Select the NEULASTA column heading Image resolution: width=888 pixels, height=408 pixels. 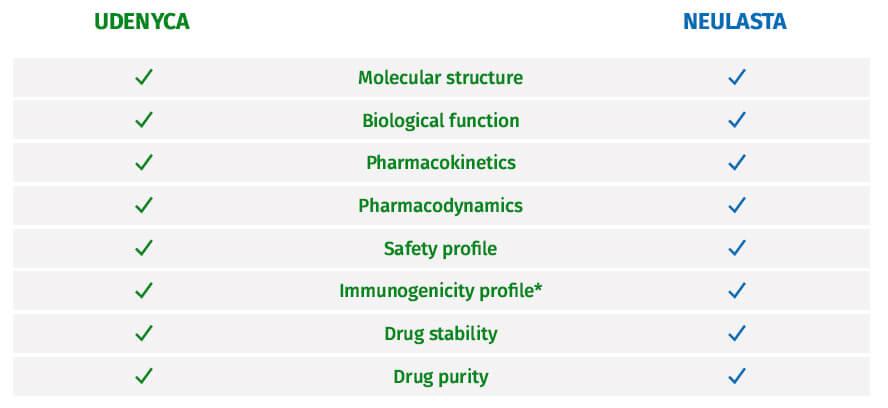(x=735, y=22)
